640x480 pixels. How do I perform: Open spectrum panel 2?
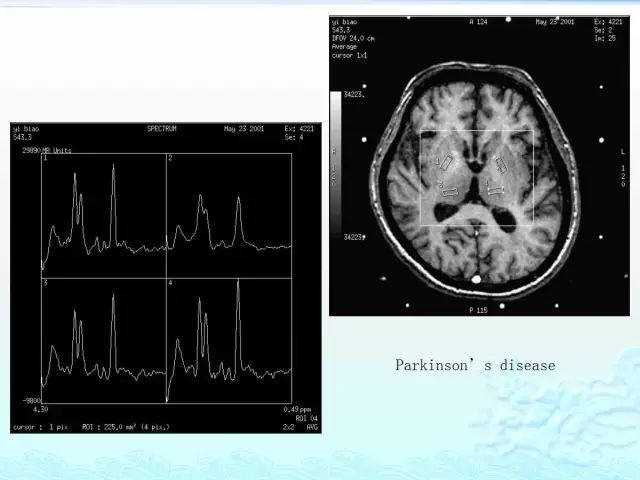tap(229, 216)
